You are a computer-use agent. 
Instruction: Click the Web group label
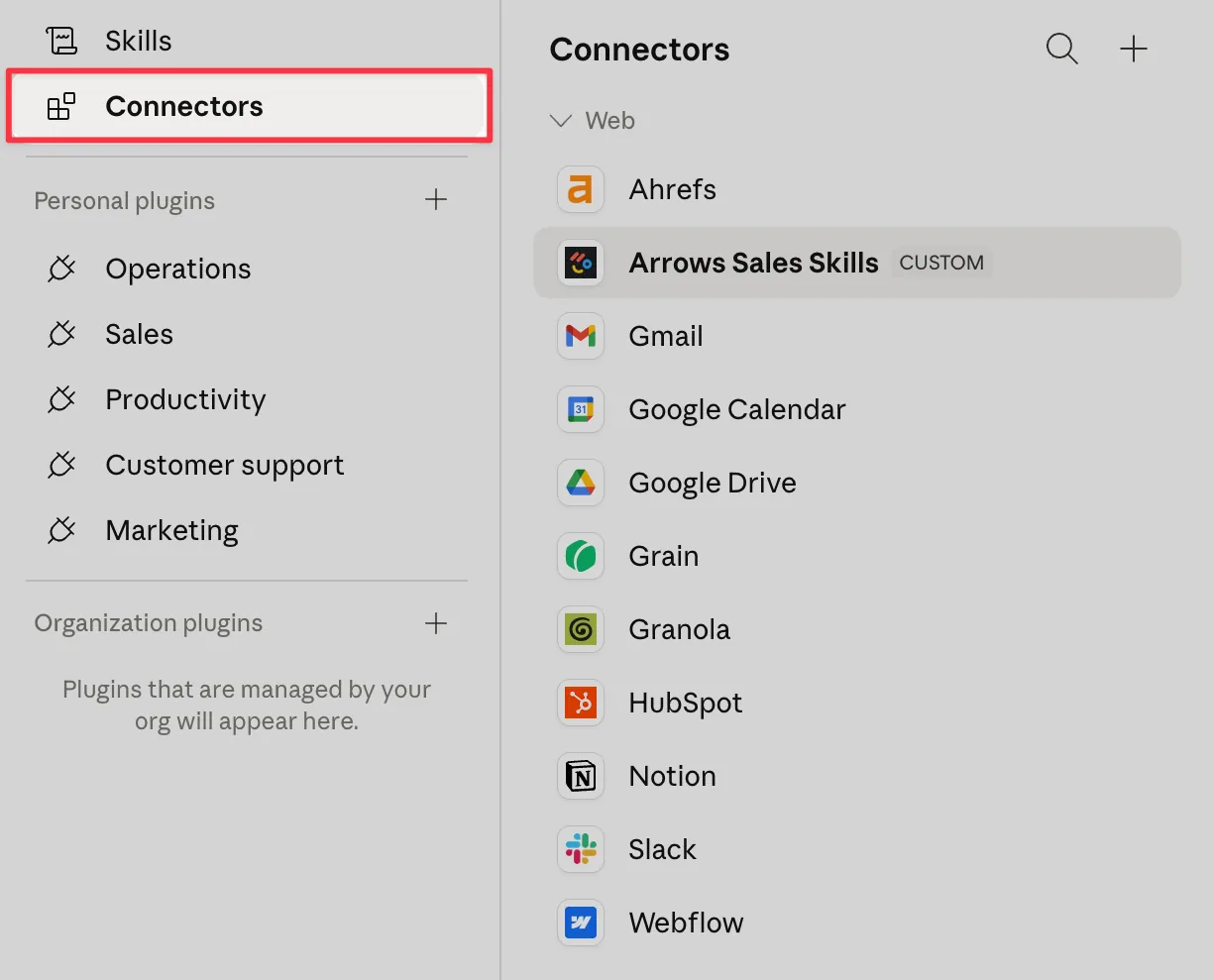click(609, 121)
